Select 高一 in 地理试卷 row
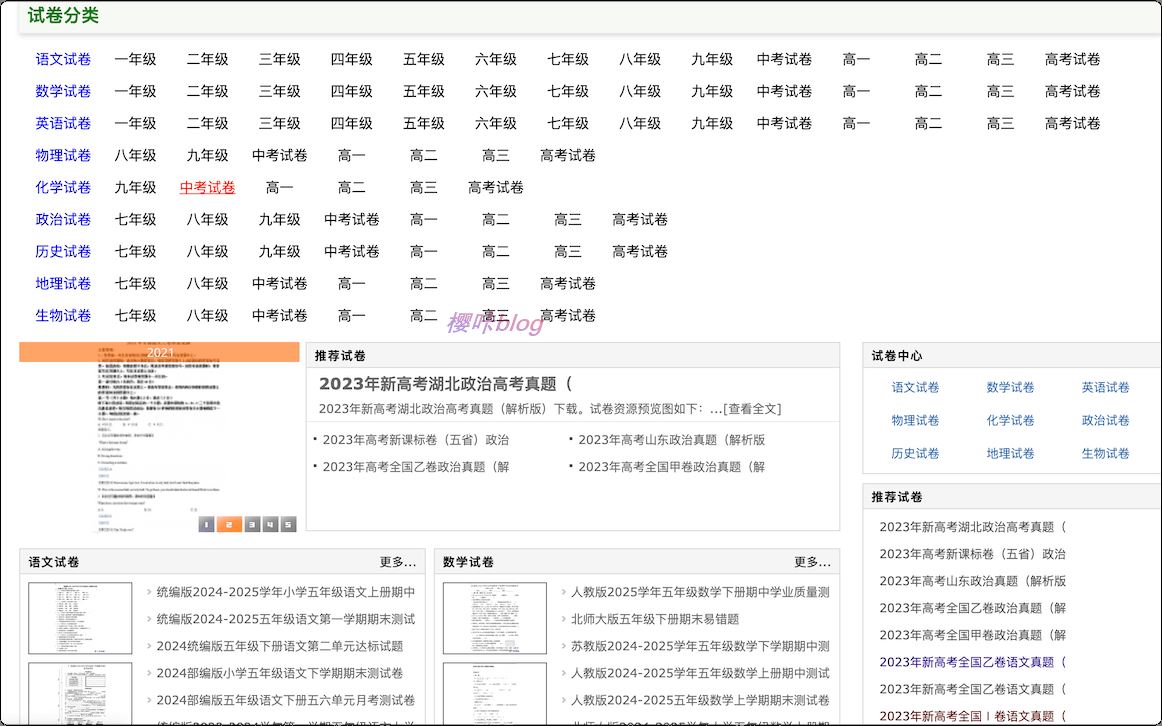 point(351,283)
